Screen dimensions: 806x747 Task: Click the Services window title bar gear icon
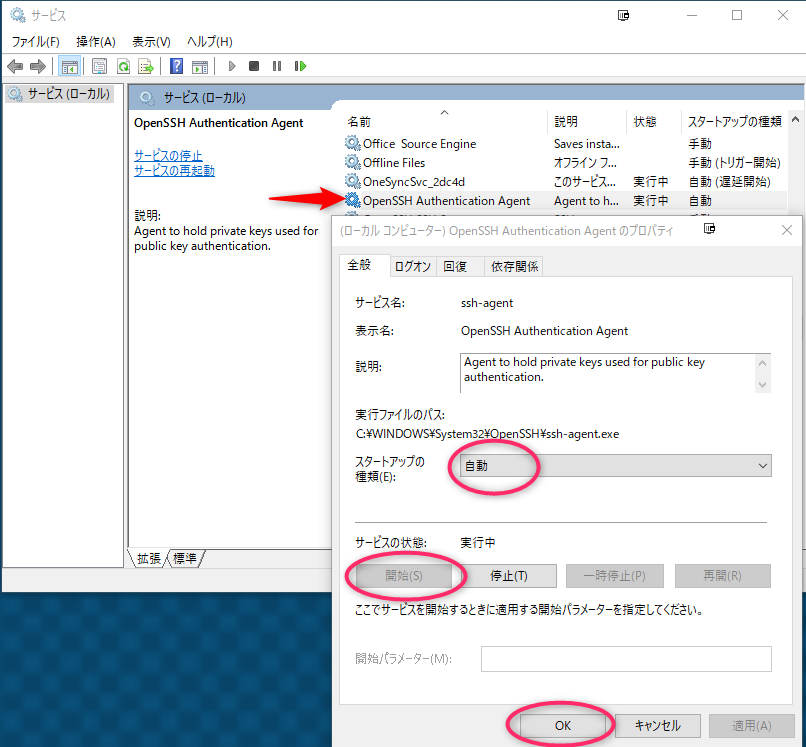tap(18, 15)
